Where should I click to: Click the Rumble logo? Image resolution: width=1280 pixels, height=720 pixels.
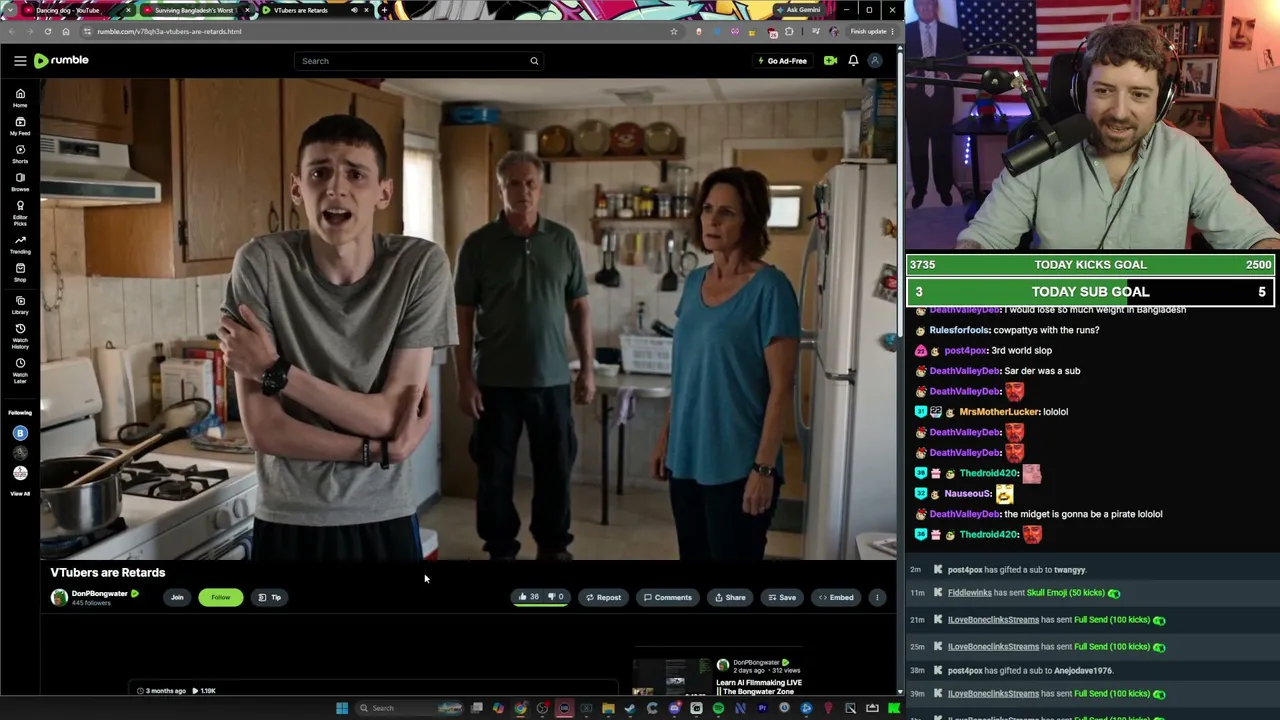(61, 61)
